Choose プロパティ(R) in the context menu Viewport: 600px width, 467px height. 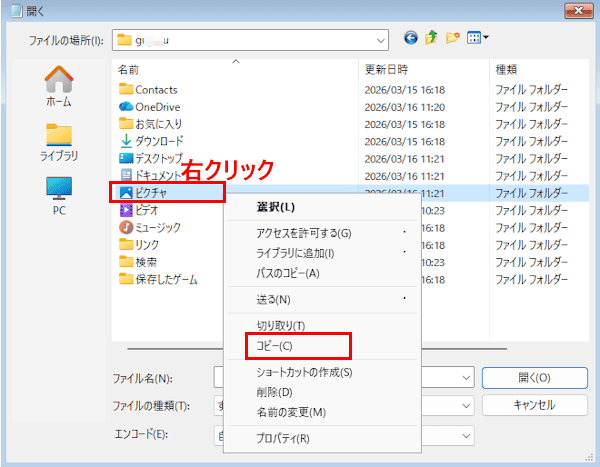(x=283, y=438)
